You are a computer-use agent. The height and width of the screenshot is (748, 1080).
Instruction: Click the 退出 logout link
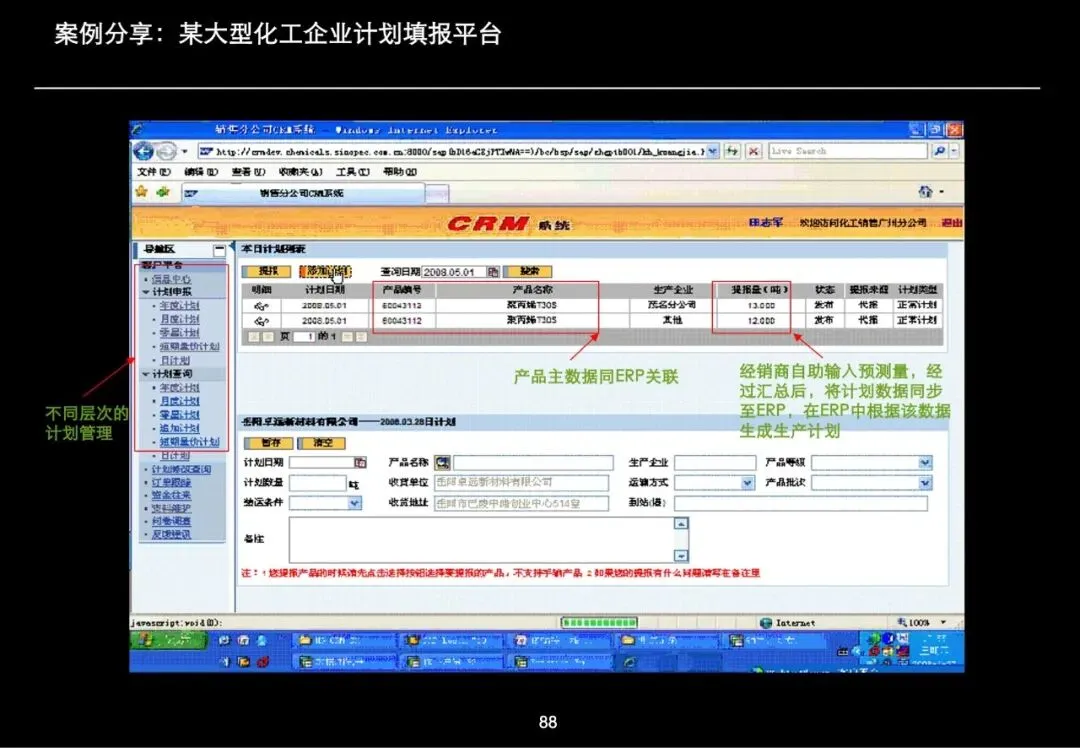[952, 223]
